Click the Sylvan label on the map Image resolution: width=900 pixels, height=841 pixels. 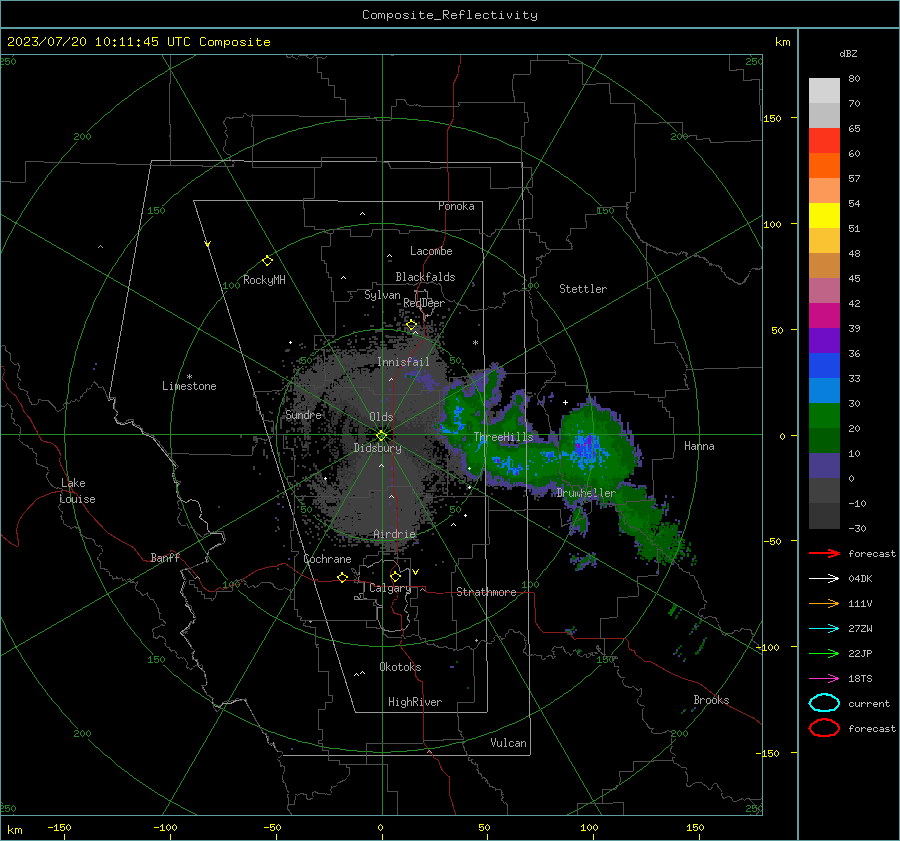382,295
